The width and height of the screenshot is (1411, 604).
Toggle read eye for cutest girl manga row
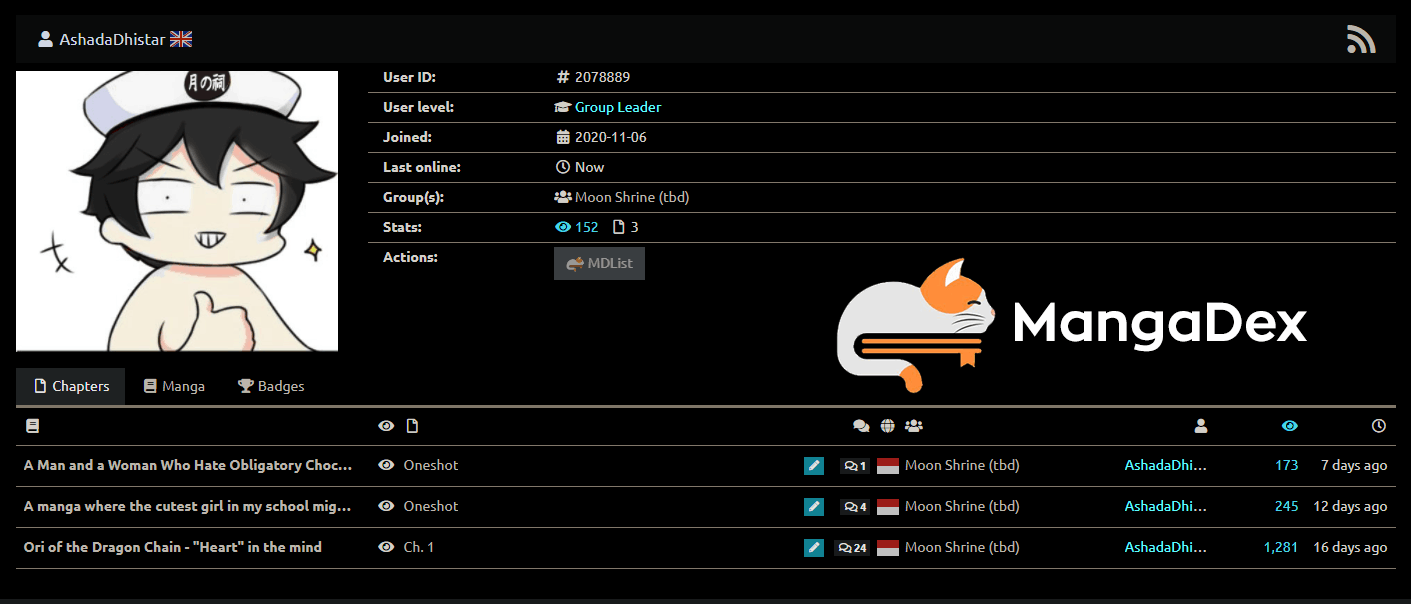coord(386,506)
